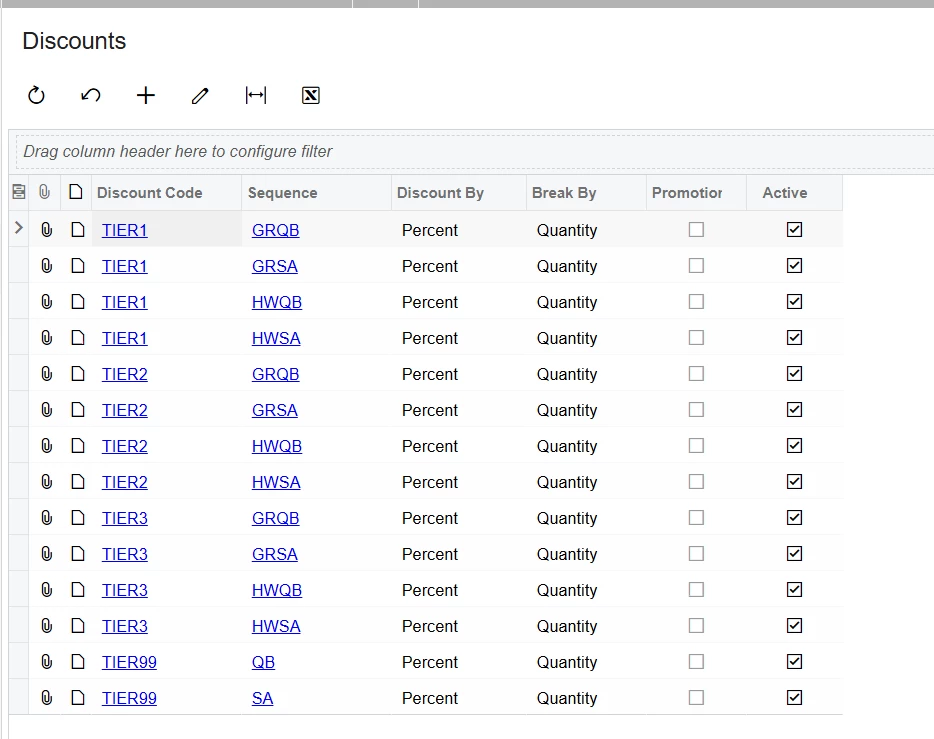
Task: Export to Excel using the X icon
Action: click(311, 95)
